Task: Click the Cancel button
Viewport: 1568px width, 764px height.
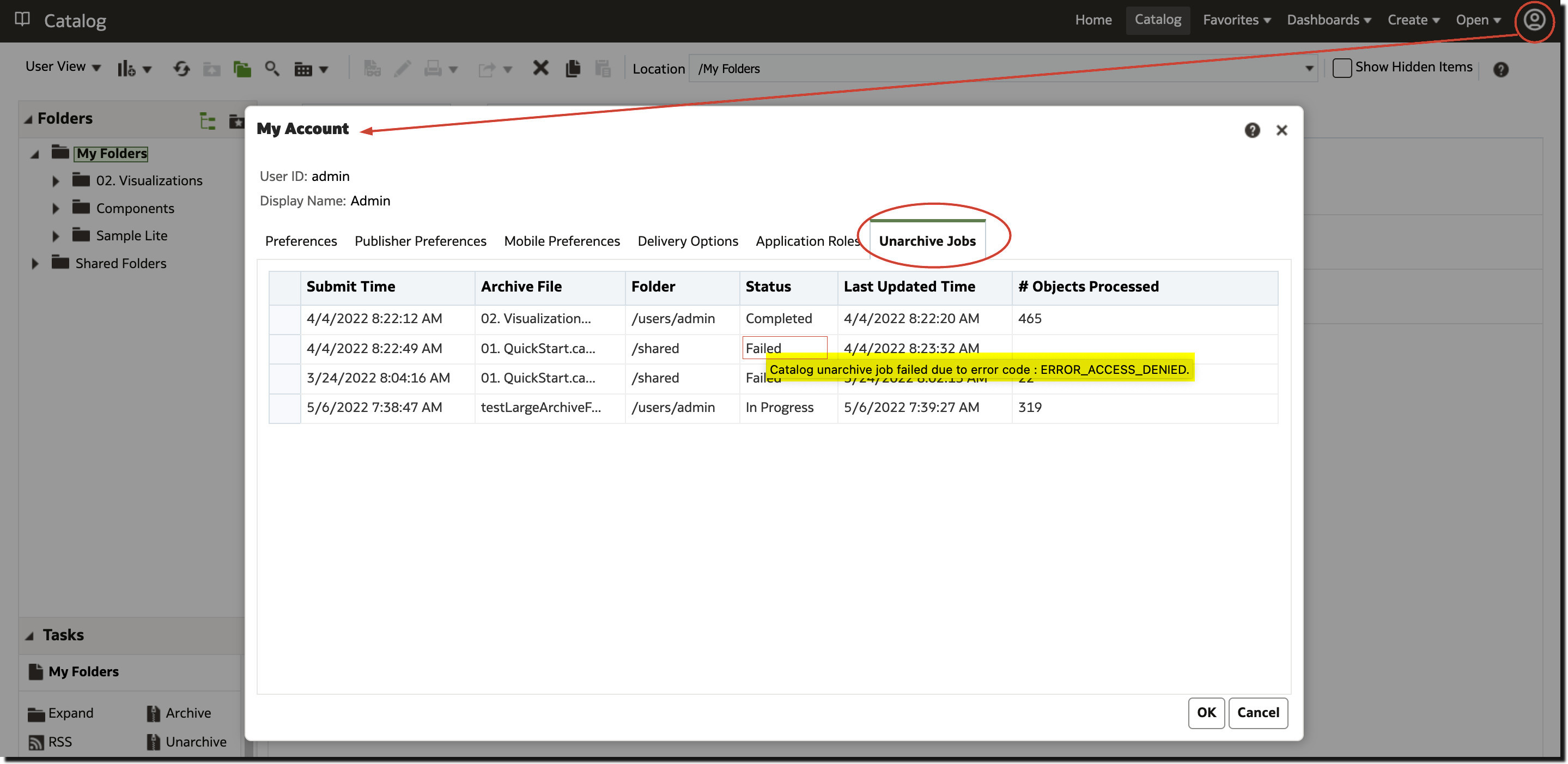Action: click(x=1257, y=712)
